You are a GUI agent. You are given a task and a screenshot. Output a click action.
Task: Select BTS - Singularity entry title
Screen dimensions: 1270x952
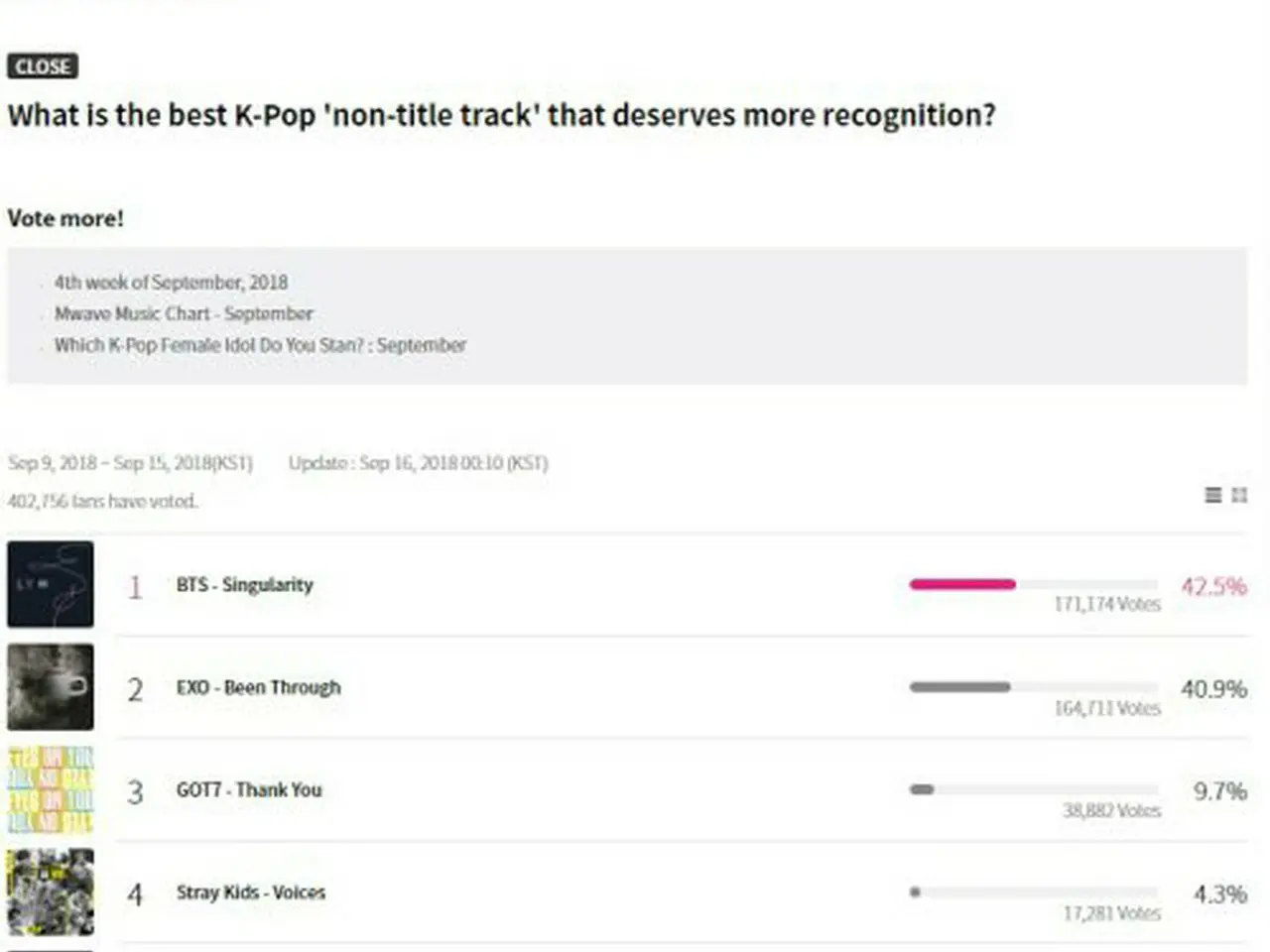coord(244,585)
